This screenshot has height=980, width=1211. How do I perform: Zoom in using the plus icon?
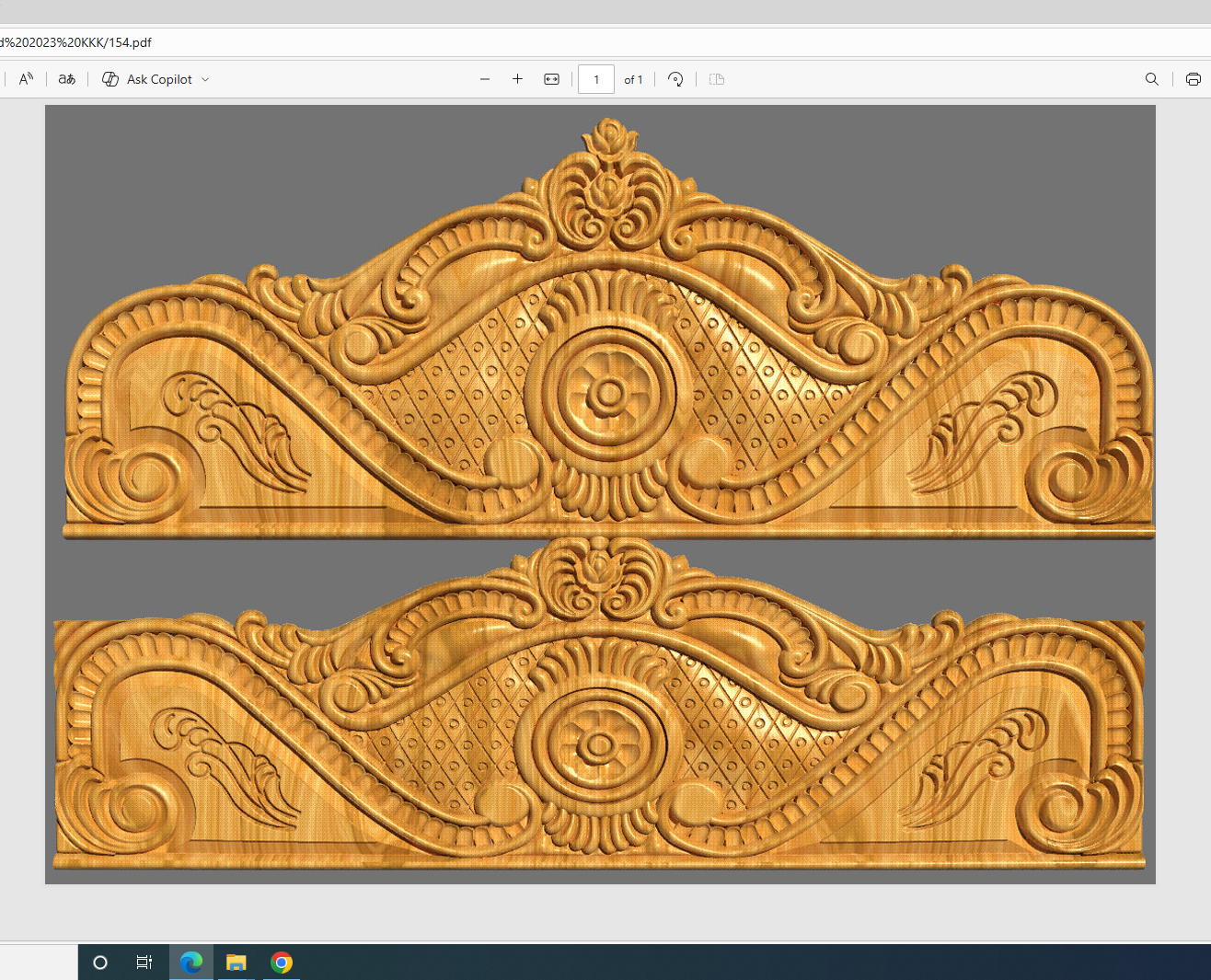tap(517, 79)
